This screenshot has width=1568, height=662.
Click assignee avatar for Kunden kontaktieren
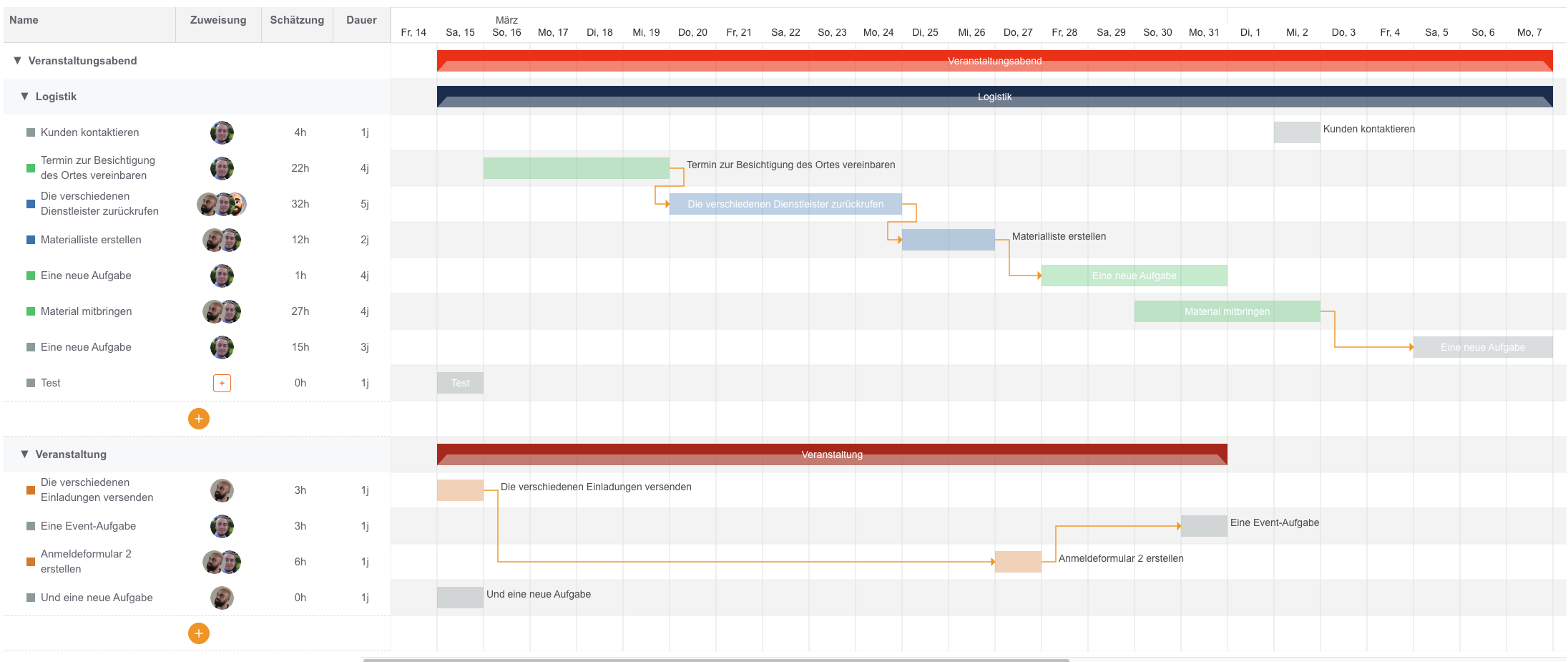pos(222,132)
